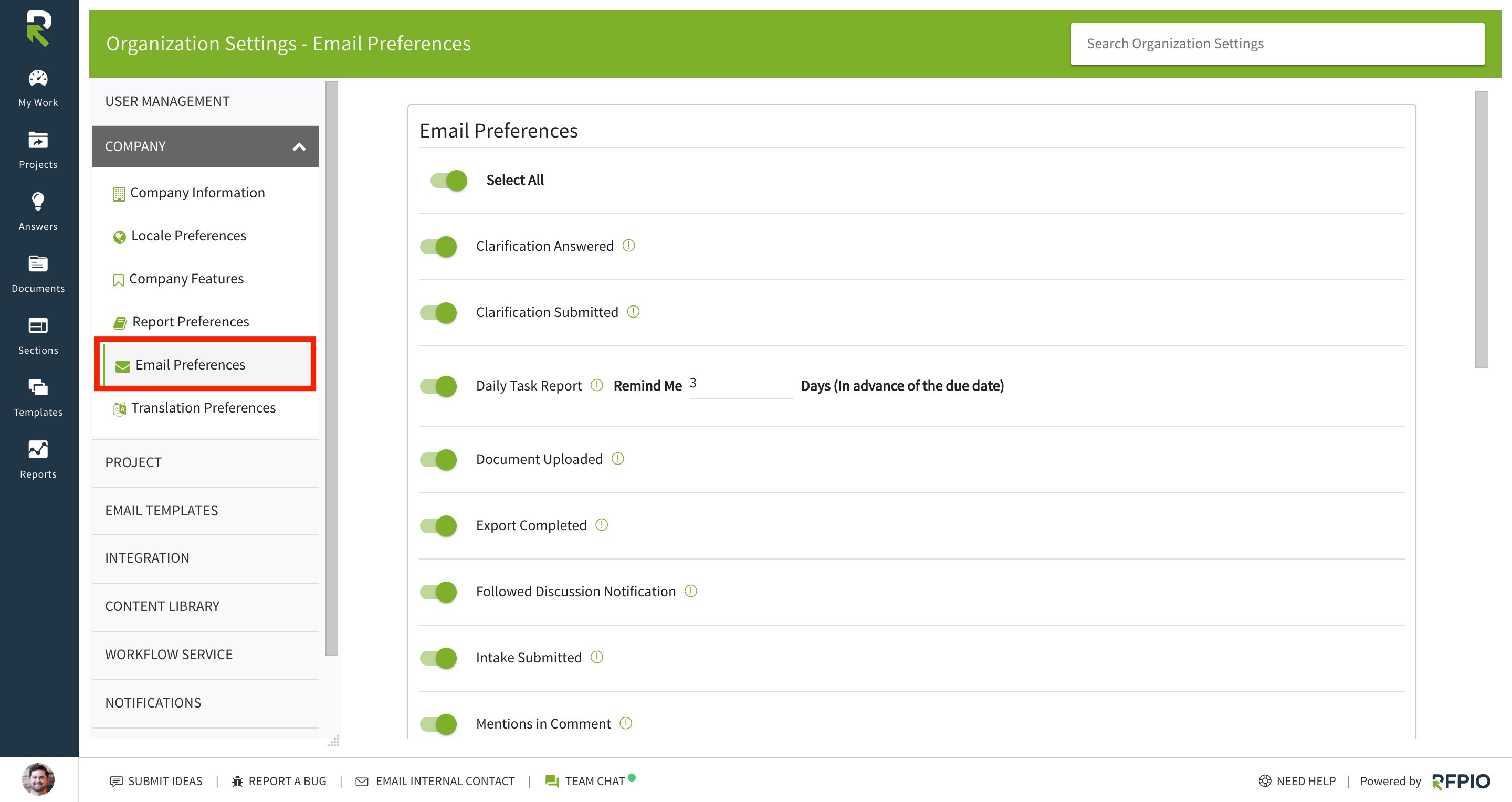Expand the INTEGRATION section
Image resolution: width=1512 pixels, height=802 pixels.
205,558
